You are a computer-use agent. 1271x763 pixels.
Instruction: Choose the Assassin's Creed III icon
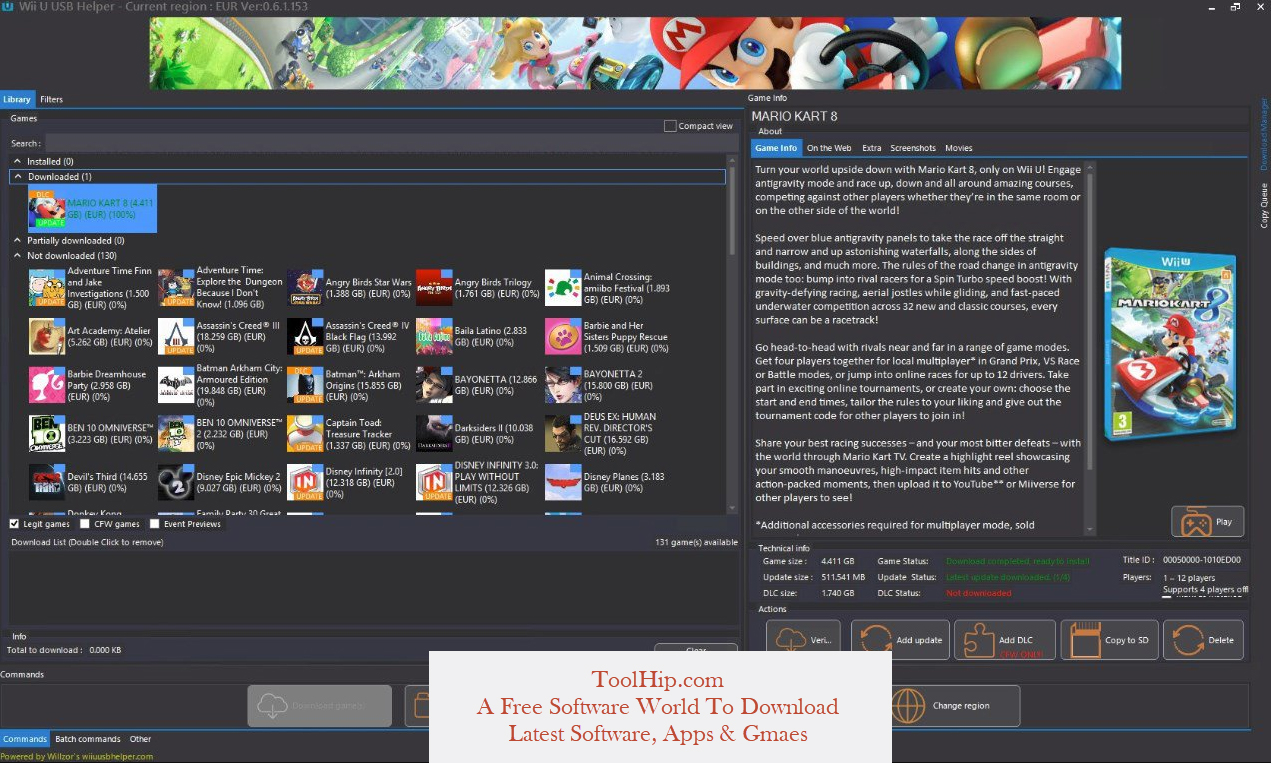(176, 337)
